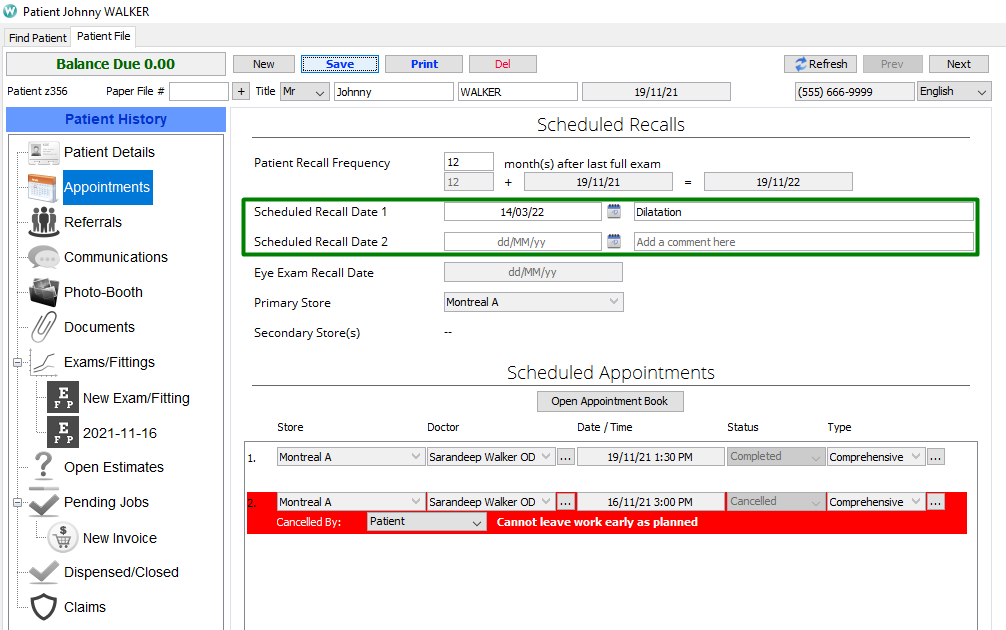Click the Patient Recall Frequency field
The height and width of the screenshot is (630, 1006).
click(x=469, y=162)
